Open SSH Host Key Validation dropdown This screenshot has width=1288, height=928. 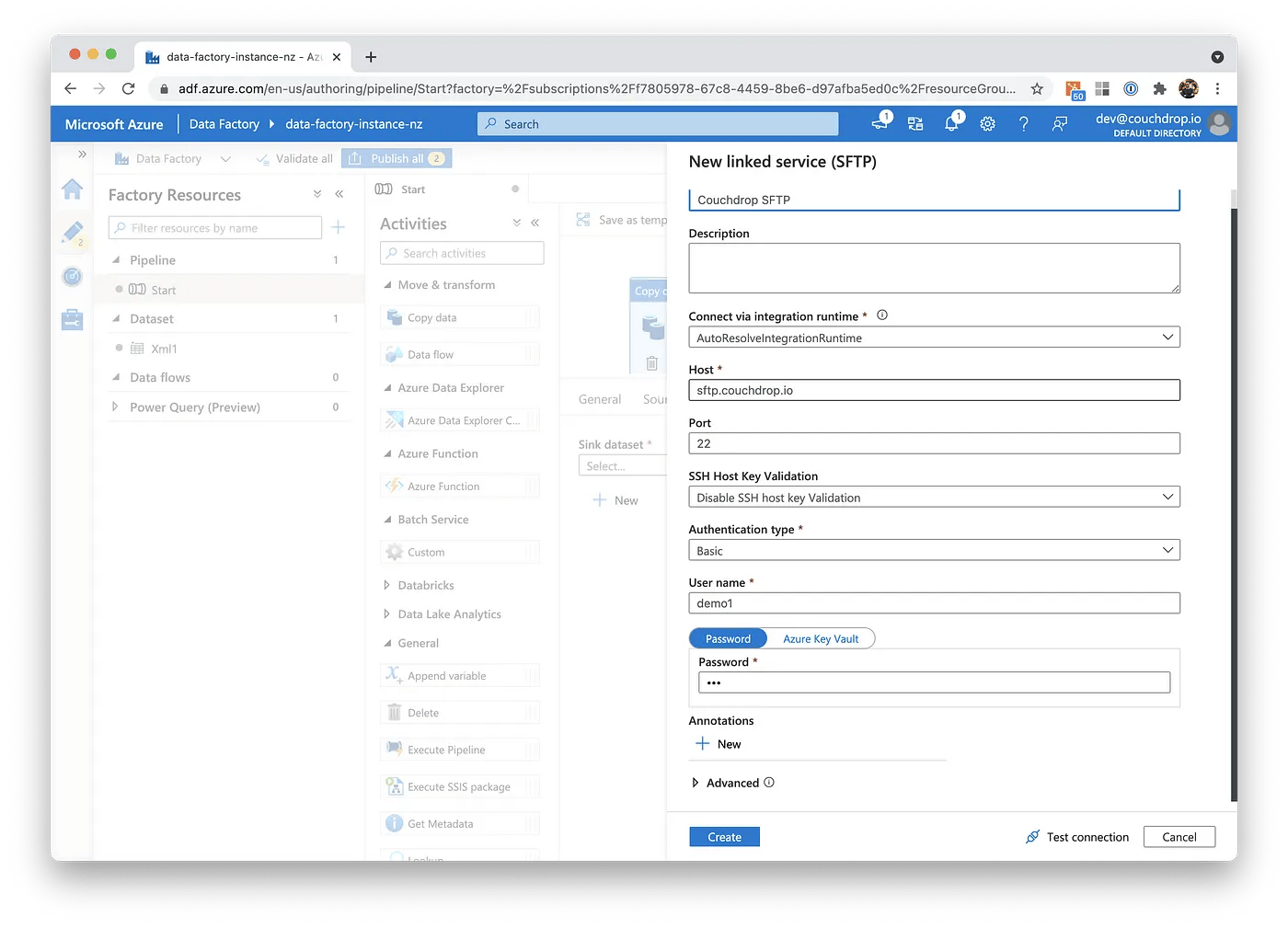tap(934, 498)
